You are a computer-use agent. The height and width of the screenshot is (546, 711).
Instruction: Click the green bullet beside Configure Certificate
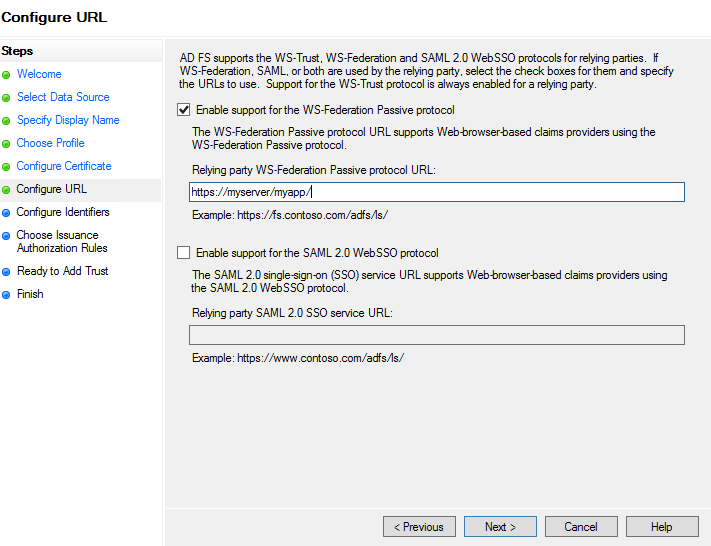[x=6, y=167]
